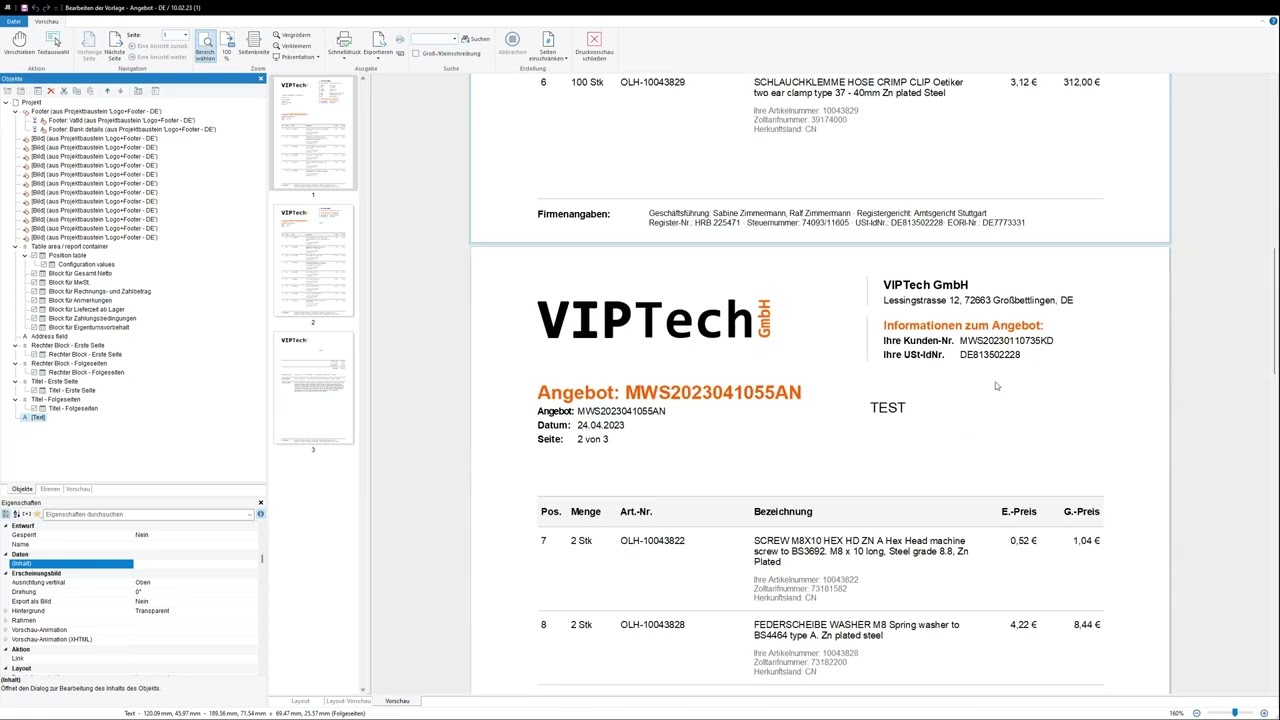Image resolution: width=1280 pixels, height=720 pixels.
Task: Set zoom to 100 %
Action: click(x=227, y=47)
